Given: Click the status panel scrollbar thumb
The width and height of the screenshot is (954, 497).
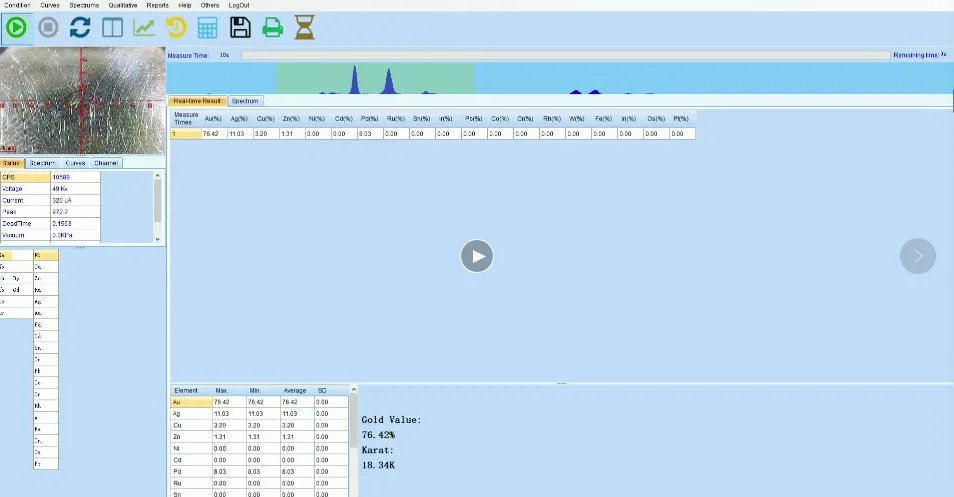Looking at the screenshot, I should coord(158,201).
